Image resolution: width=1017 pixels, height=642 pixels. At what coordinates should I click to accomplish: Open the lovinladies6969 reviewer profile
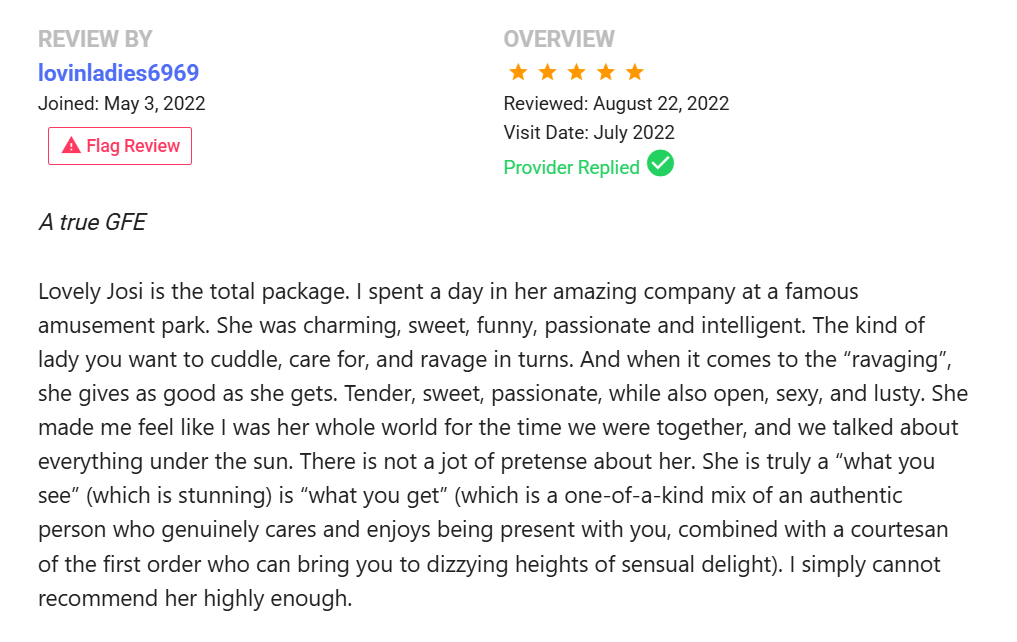click(118, 73)
